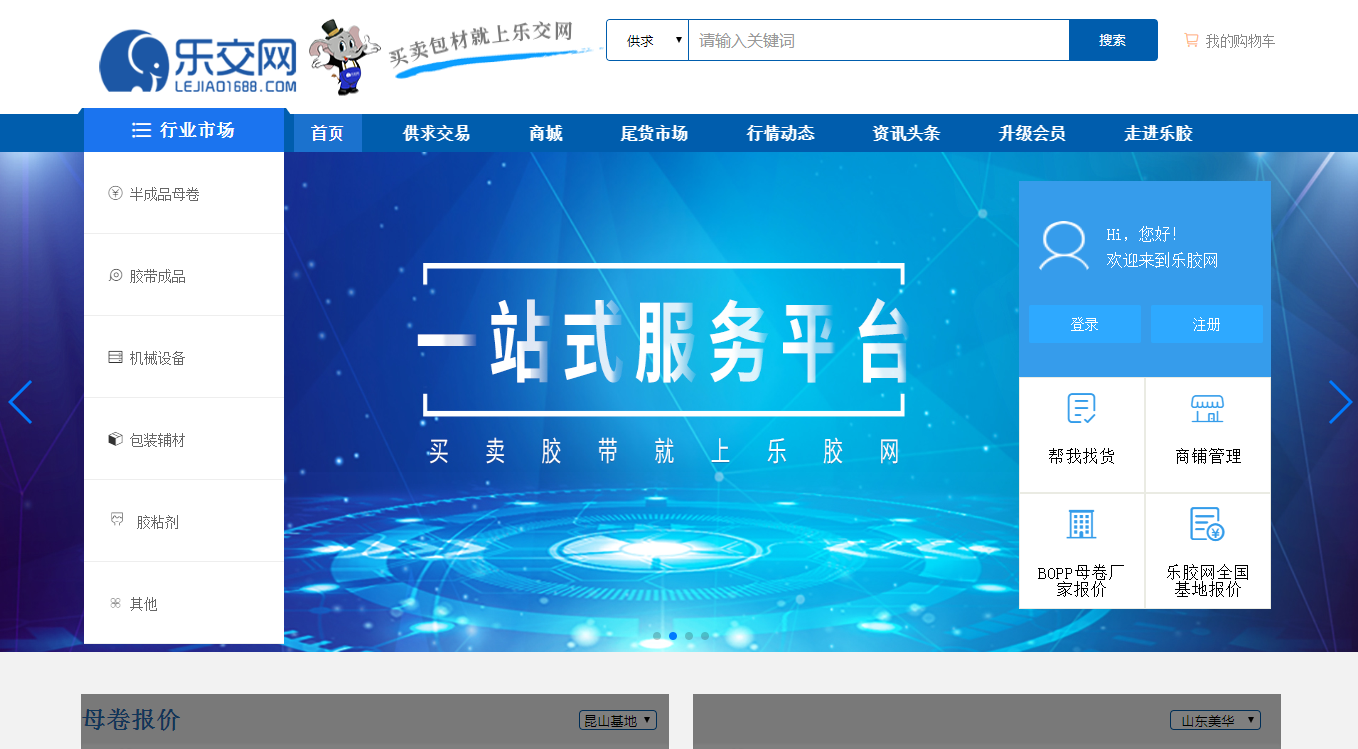This screenshot has height=749, width=1358.
Task: Expand the 昆山基地 dropdown
Action: point(618,720)
